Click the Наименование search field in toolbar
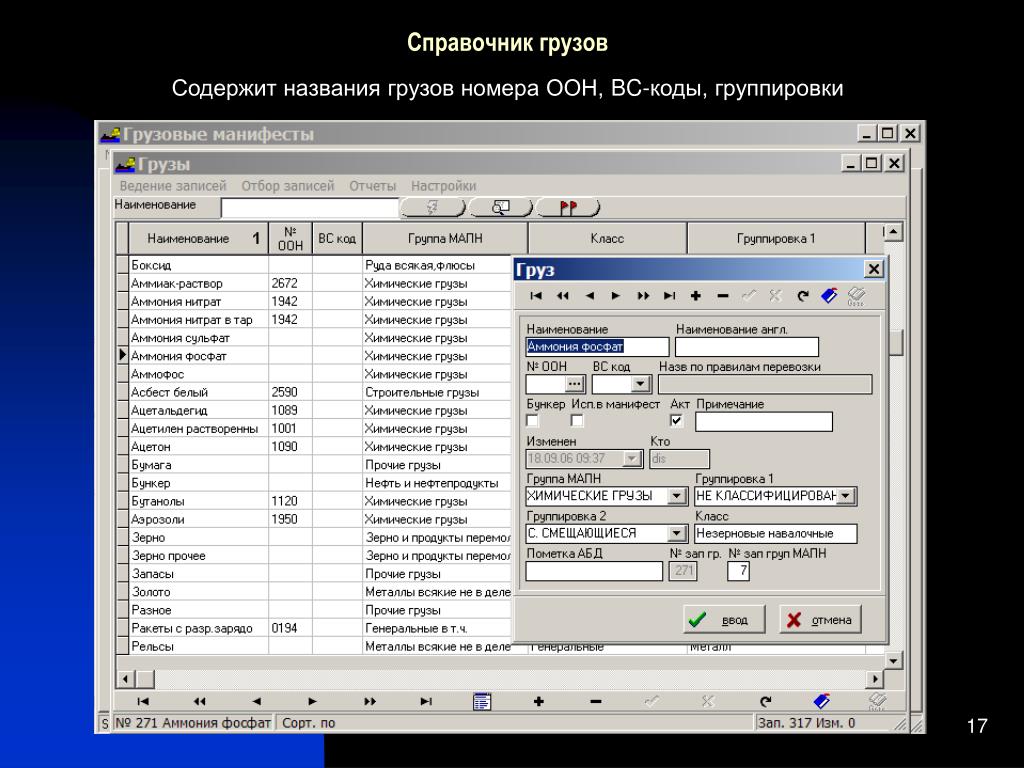 (310, 208)
